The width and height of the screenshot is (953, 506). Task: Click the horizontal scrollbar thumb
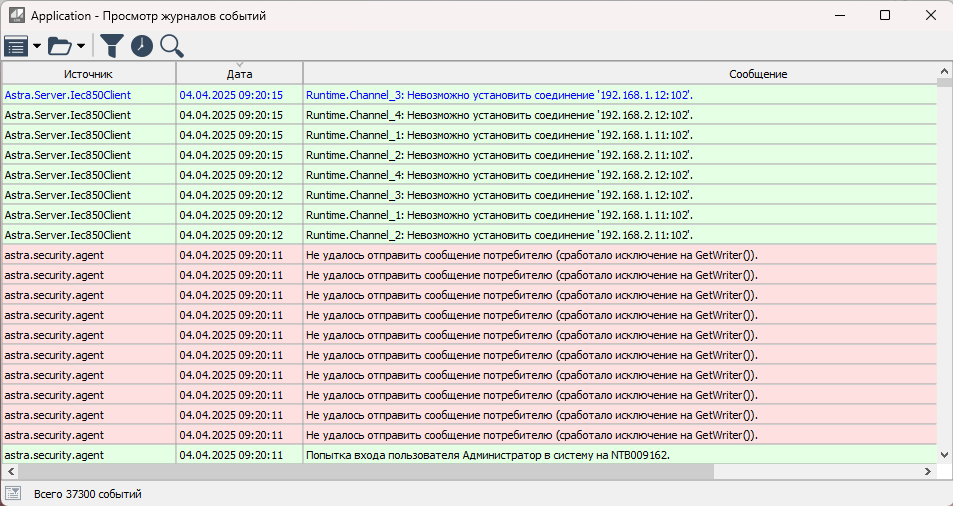tap(360, 471)
